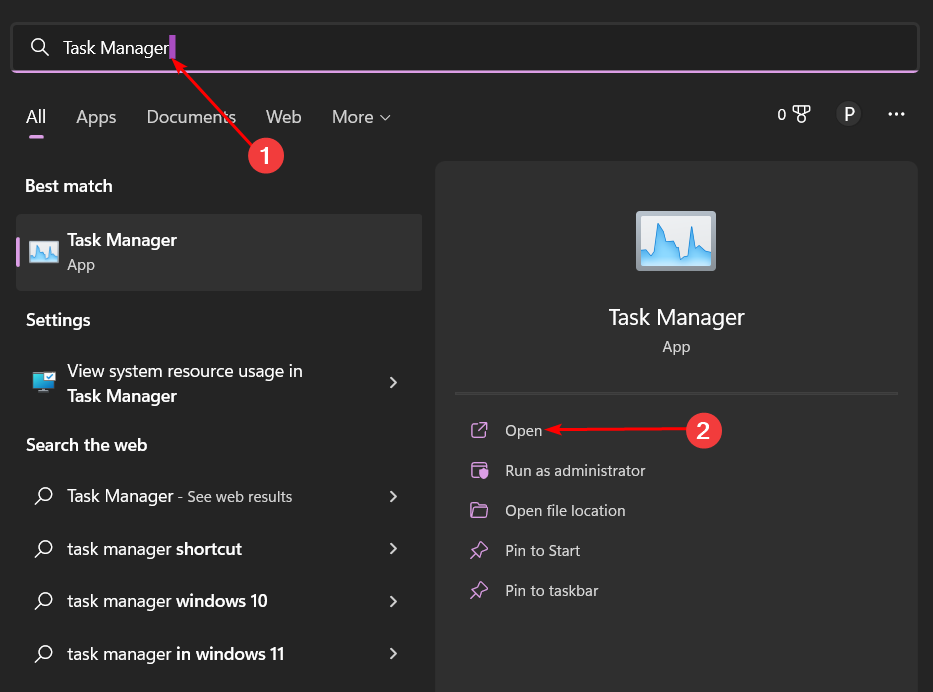This screenshot has width=933, height=692.
Task: Click the search magnifier icon in search box
Action: coord(40,47)
